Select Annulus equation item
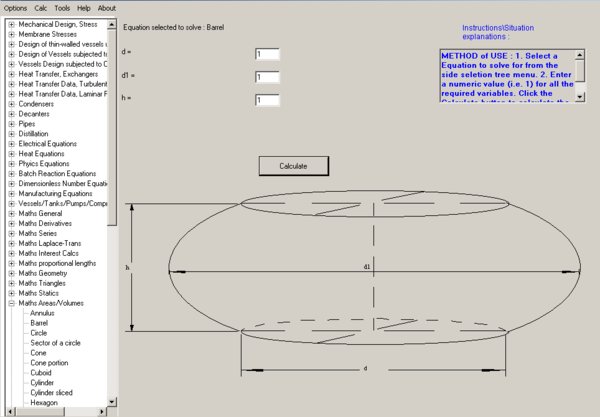 pos(42,313)
